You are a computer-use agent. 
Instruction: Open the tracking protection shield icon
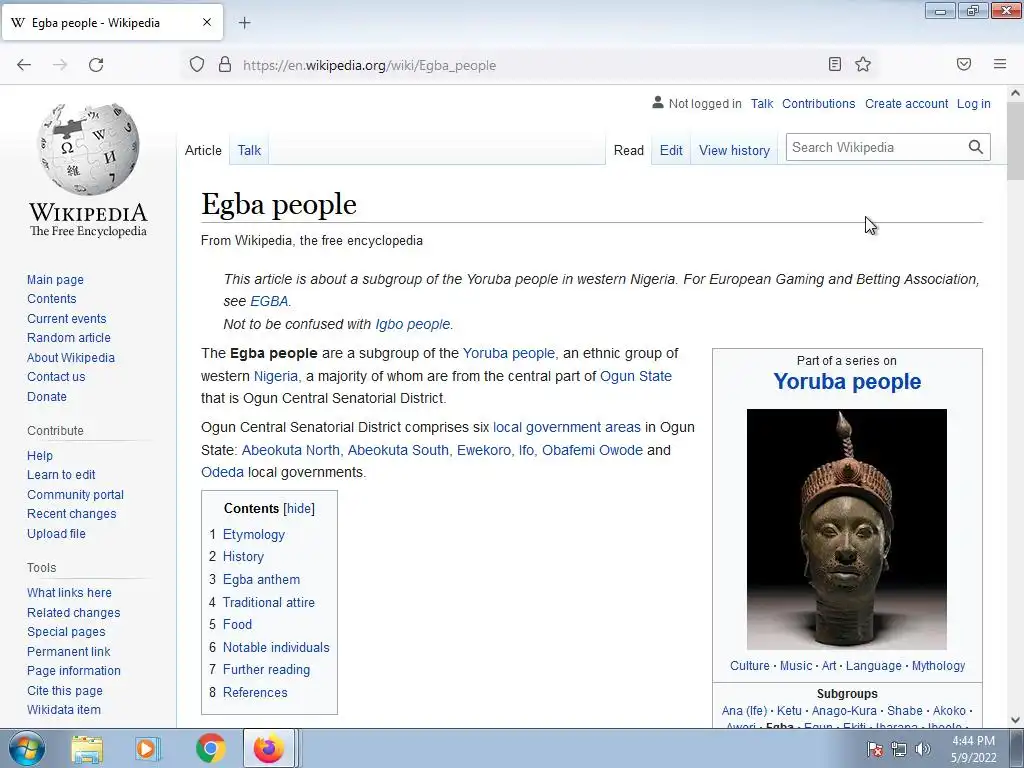tap(197, 65)
